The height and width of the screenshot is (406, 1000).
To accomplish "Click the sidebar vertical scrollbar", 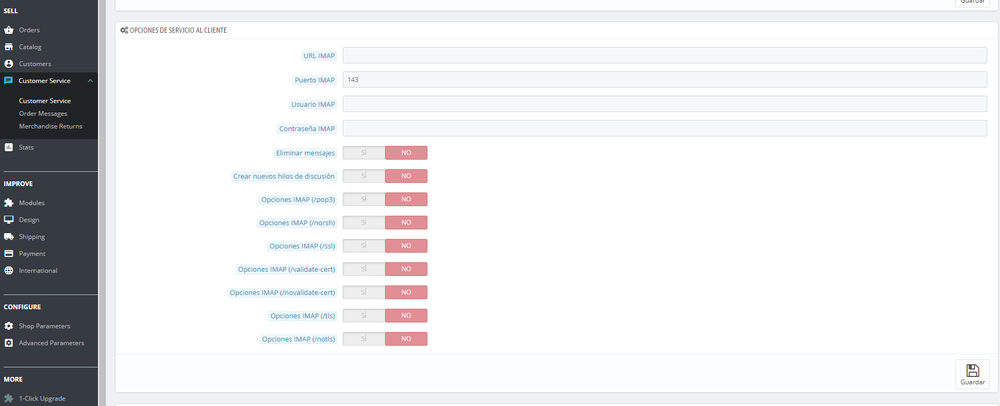I will click(x=102, y=203).
